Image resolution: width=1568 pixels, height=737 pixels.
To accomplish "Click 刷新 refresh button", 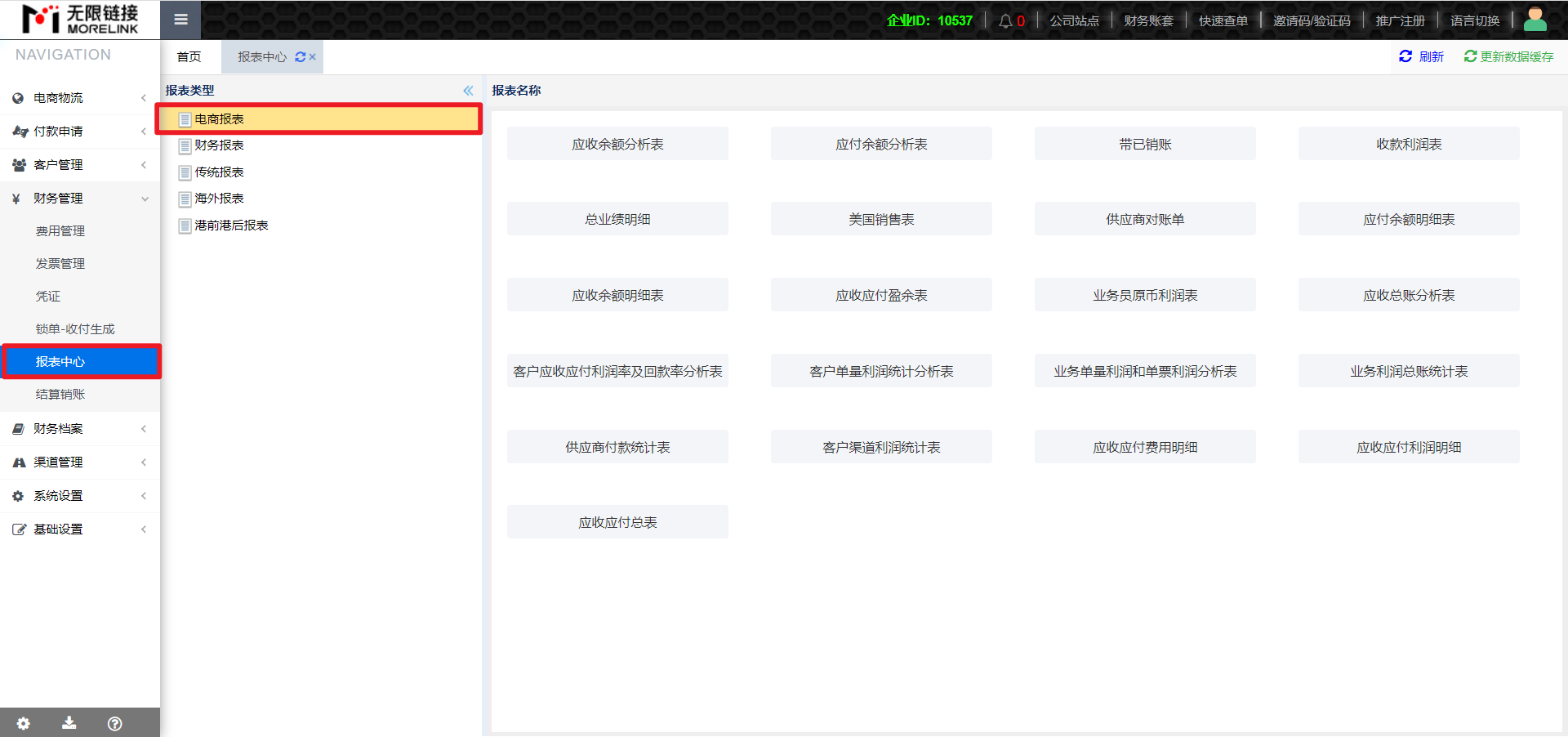I will [1421, 56].
